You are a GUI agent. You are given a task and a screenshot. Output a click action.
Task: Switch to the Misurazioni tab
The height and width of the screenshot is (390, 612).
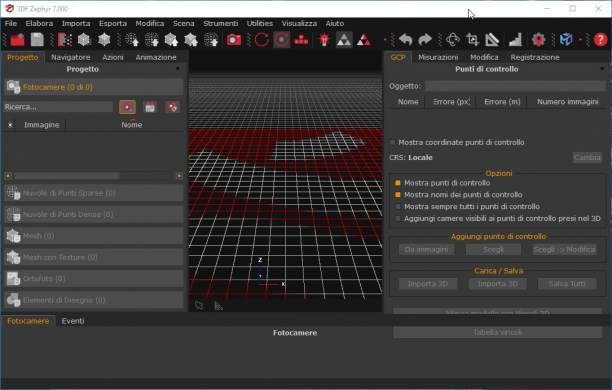pyautogui.click(x=438, y=57)
